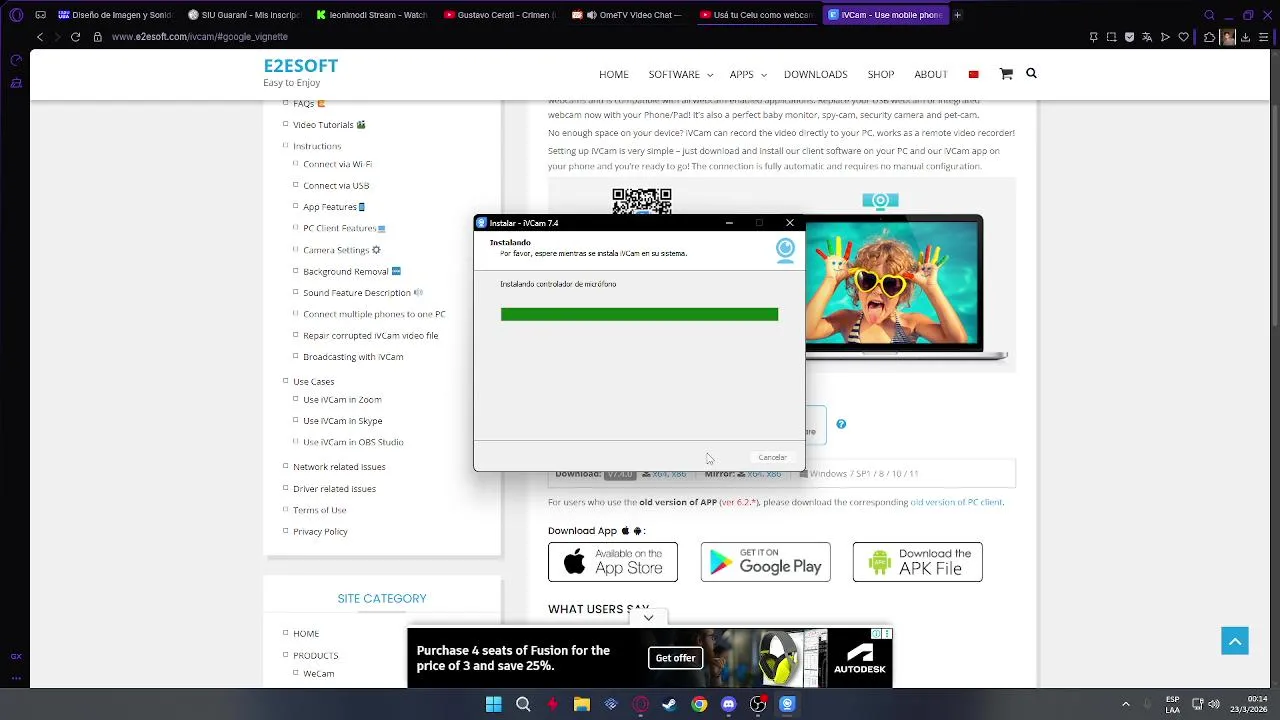
Task: Click Get offer in Autodesk ad
Action: tap(675, 658)
